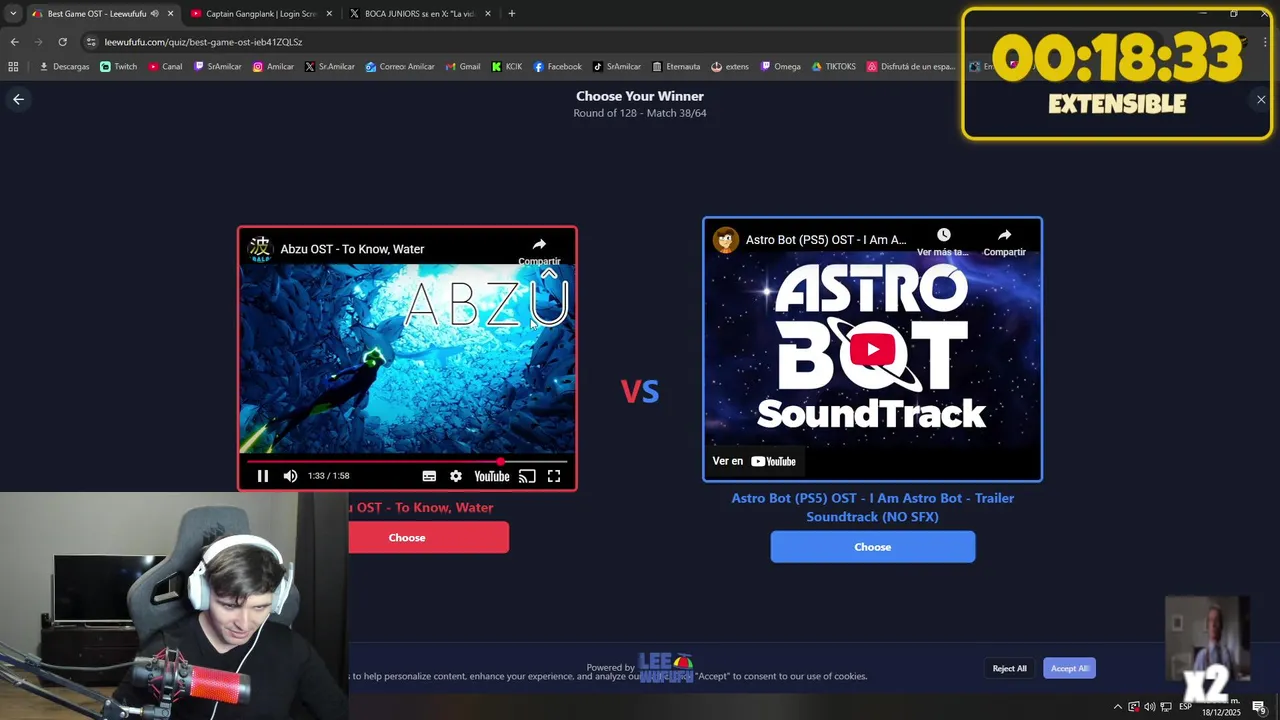Viewport: 1280px width, 720px height.
Task: Open Omega bookmark
Action: [x=781, y=67]
